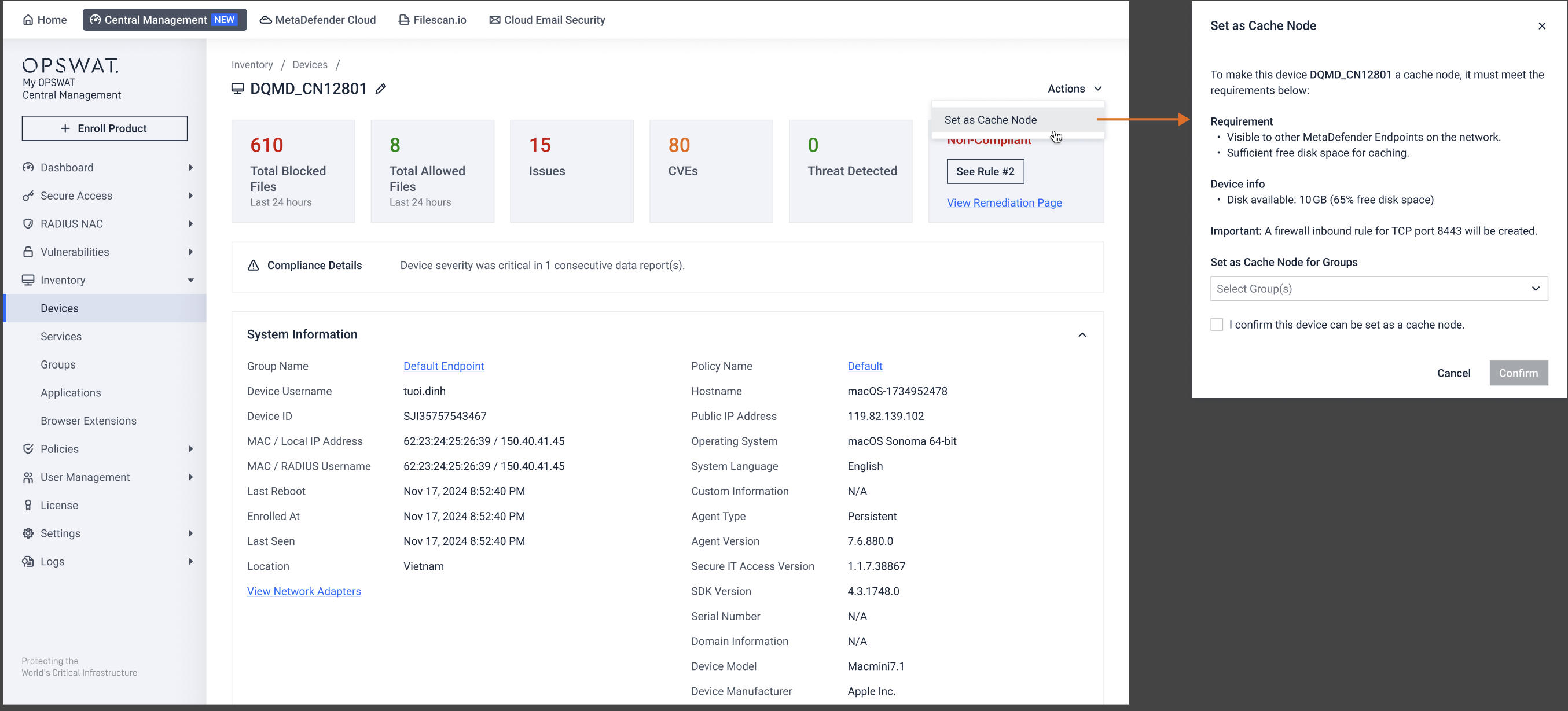This screenshot has height=711, width=1568.
Task: Expand the RADIUS NAC submenu arrow
Action: [x=190, y=223]
